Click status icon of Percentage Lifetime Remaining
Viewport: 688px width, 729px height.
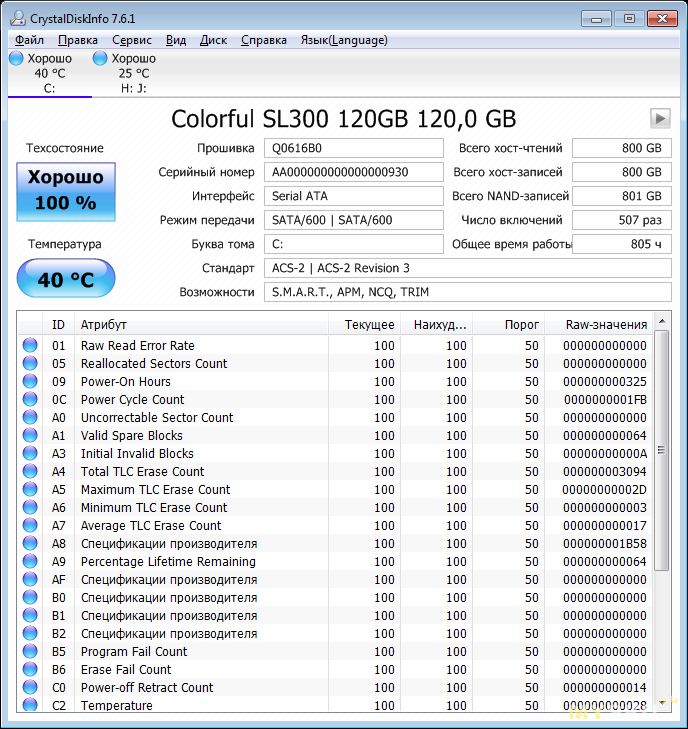pyautogui.click(x=30, y=562)
